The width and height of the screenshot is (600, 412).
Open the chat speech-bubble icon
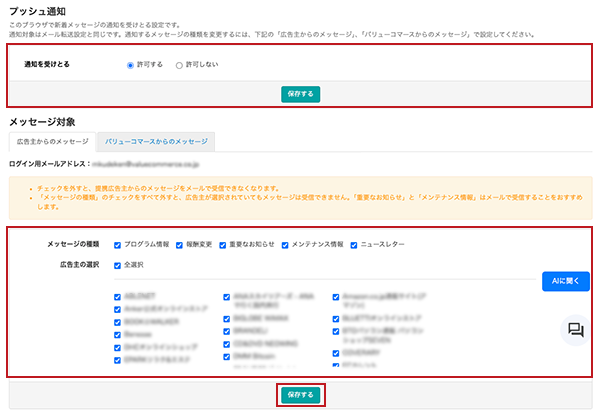574,329
